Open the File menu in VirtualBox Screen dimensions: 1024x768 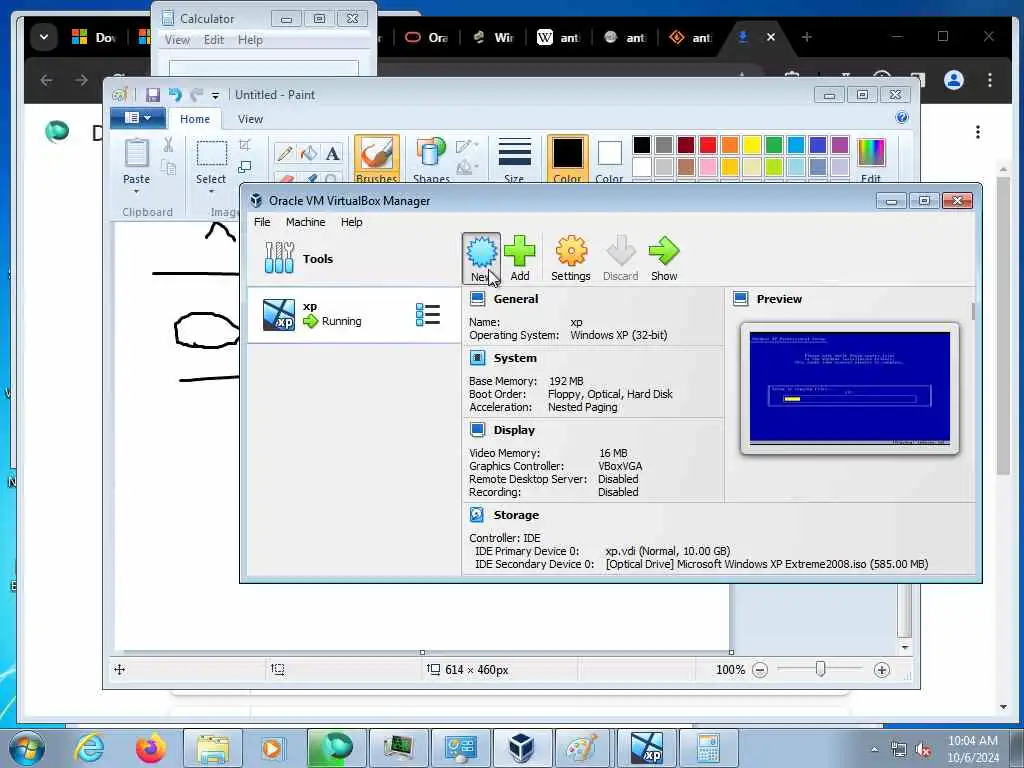tap(262, 222)
